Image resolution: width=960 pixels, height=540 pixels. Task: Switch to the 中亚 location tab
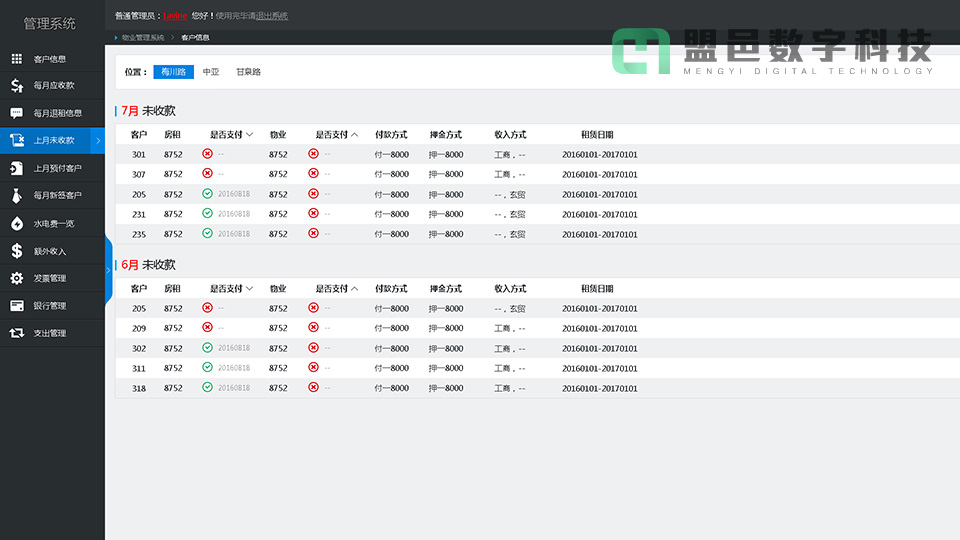[x=211, y=72]
